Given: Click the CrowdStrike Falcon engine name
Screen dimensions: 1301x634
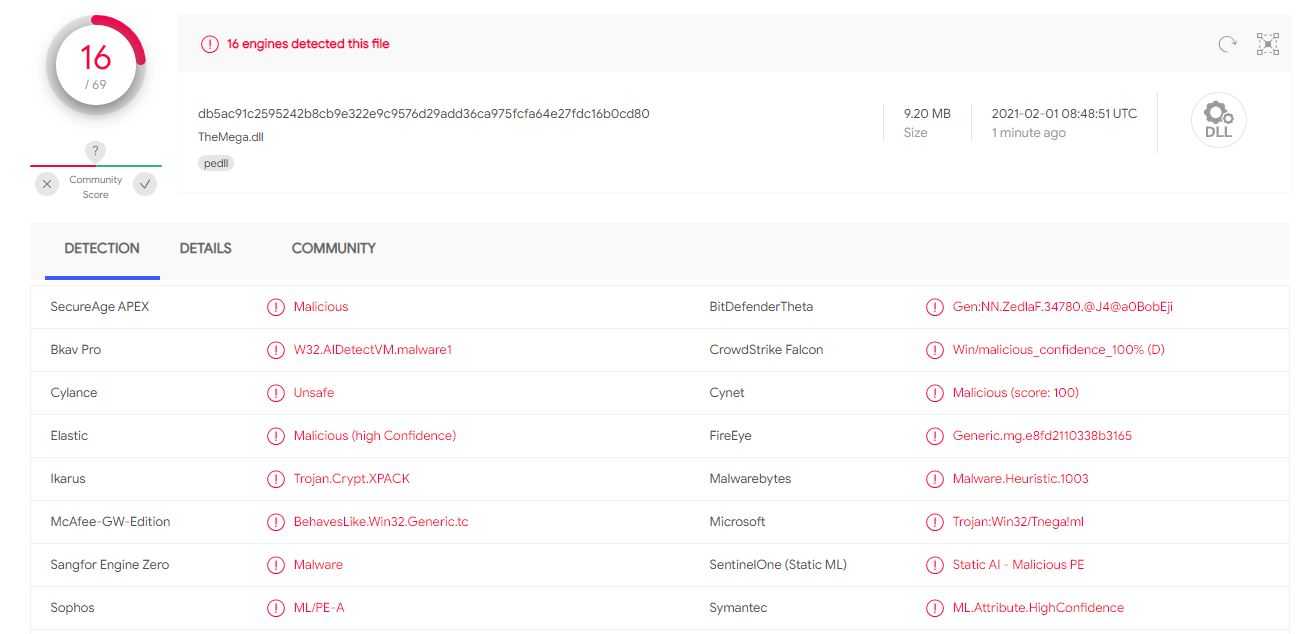Looking at the screenshot, I should coord(766,350).
